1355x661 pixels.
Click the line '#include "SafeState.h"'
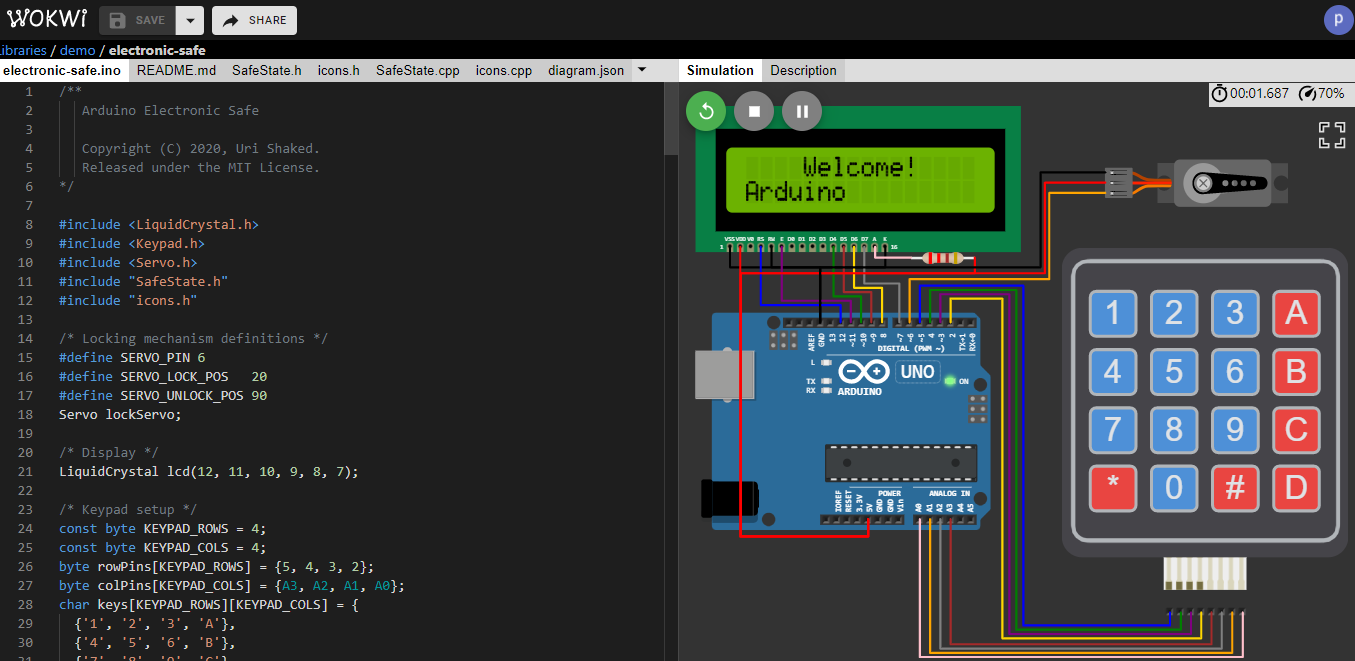[144, 281]
